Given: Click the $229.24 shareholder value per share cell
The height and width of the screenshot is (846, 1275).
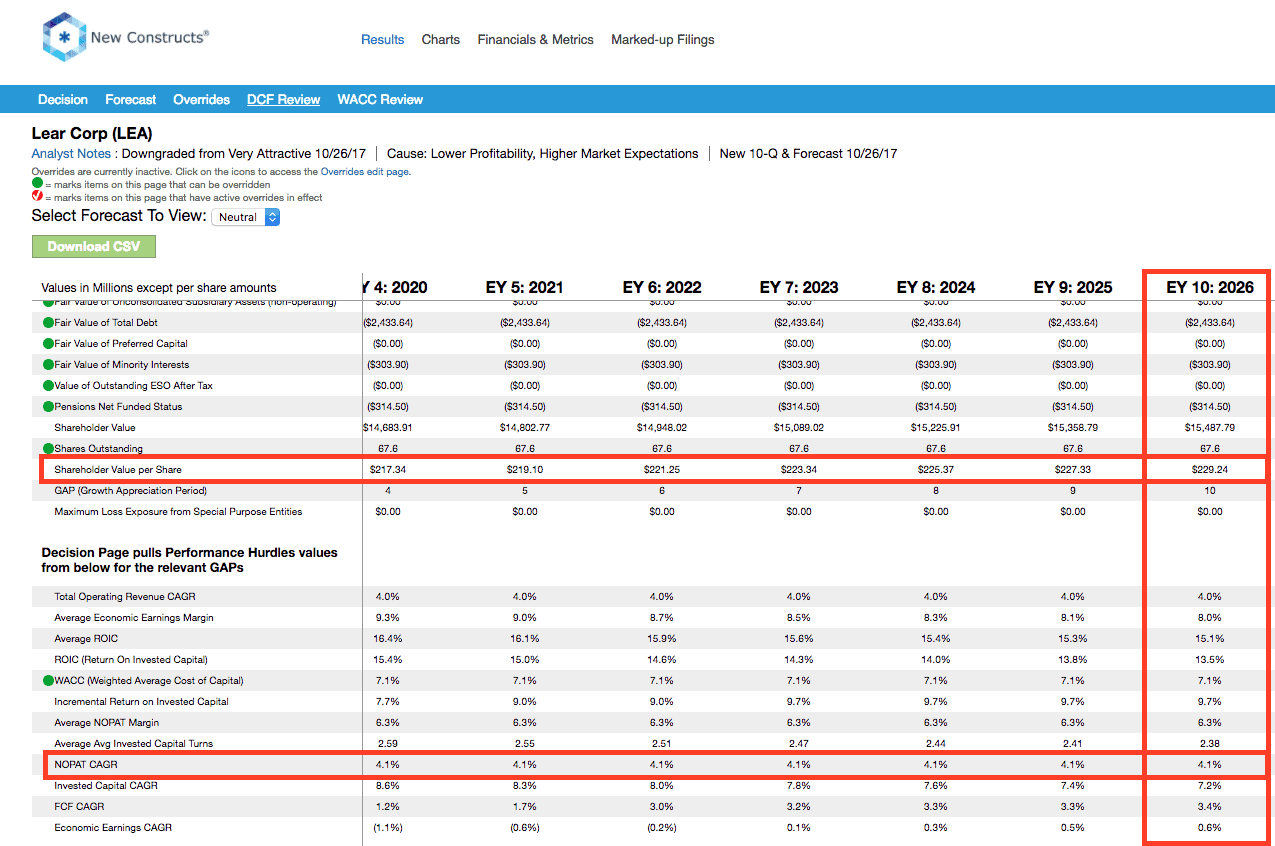Looking at the screenshot, I should click(1210, 469).
